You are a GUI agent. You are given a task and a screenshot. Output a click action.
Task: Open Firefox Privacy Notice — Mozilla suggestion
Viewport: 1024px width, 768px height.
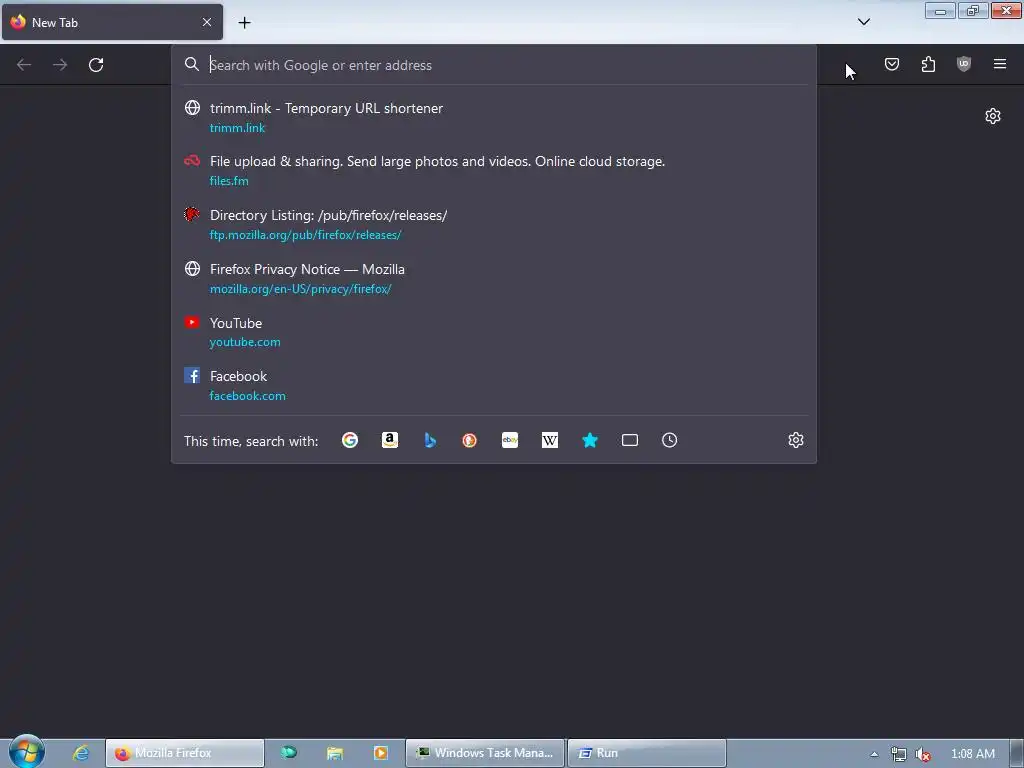[x=493, y=278]
